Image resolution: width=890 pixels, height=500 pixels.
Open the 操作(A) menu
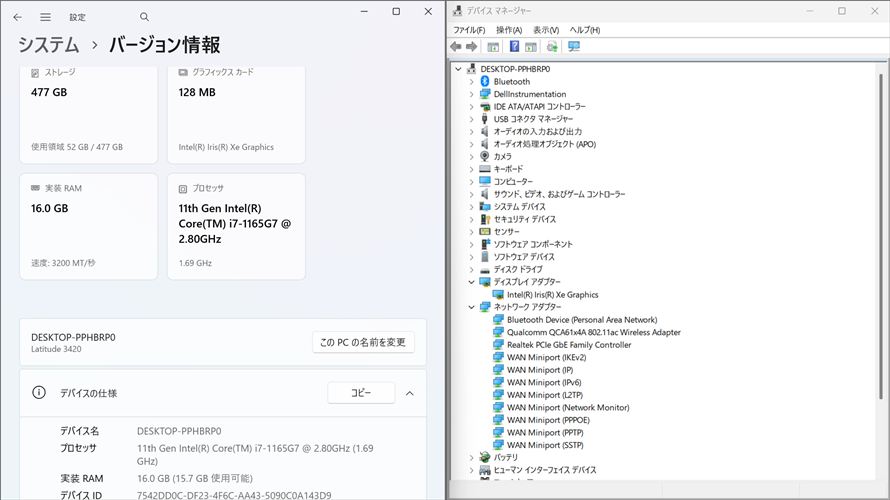pyautogui.click(x=509, y=30)
